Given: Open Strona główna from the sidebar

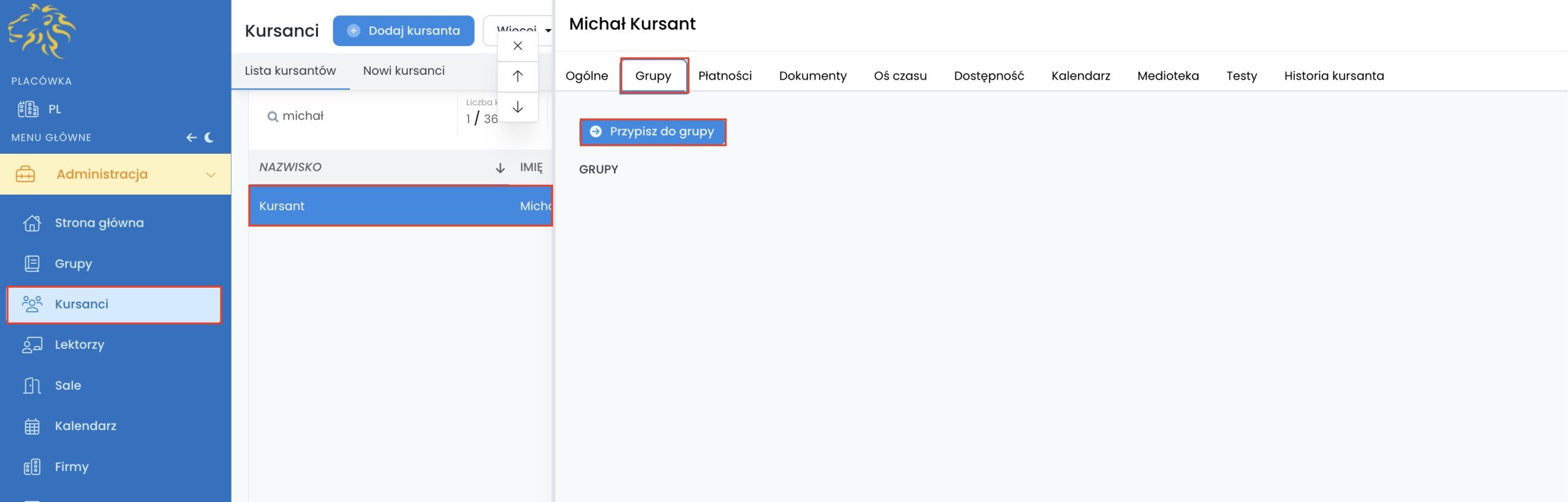Looking at the screenshot, I should point(99,223).
